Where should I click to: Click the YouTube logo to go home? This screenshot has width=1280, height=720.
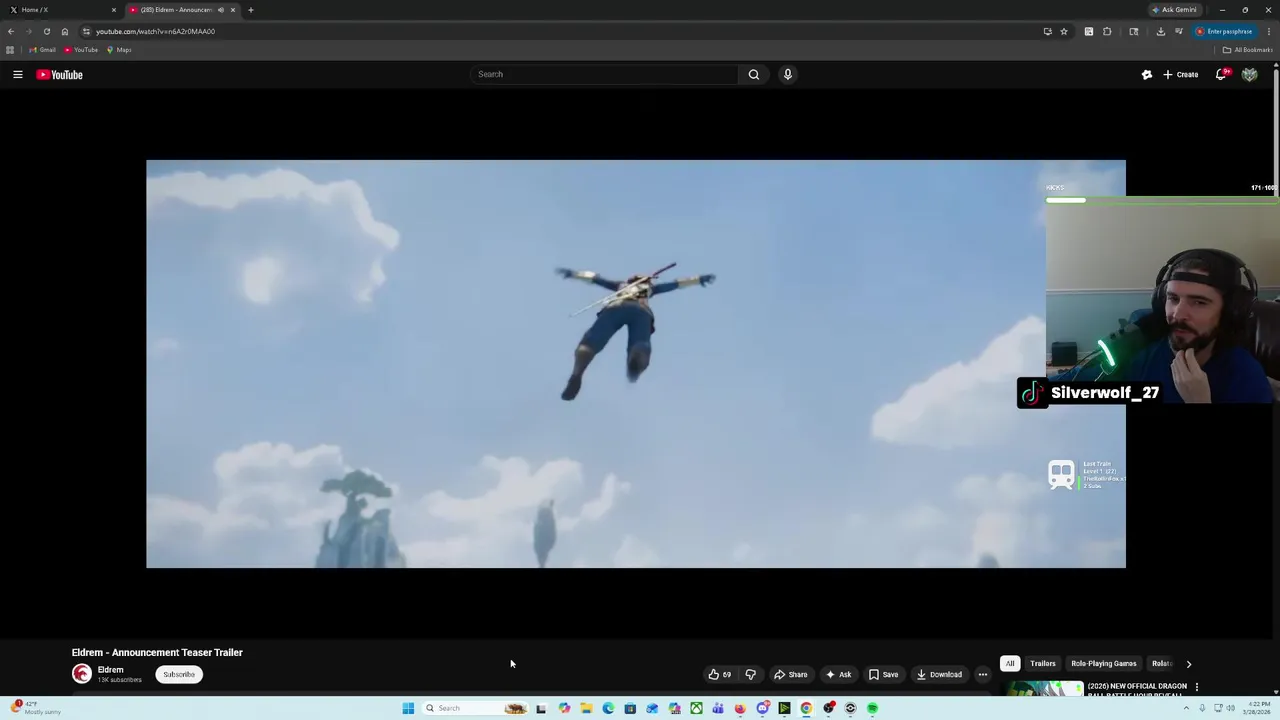(60, 74)
